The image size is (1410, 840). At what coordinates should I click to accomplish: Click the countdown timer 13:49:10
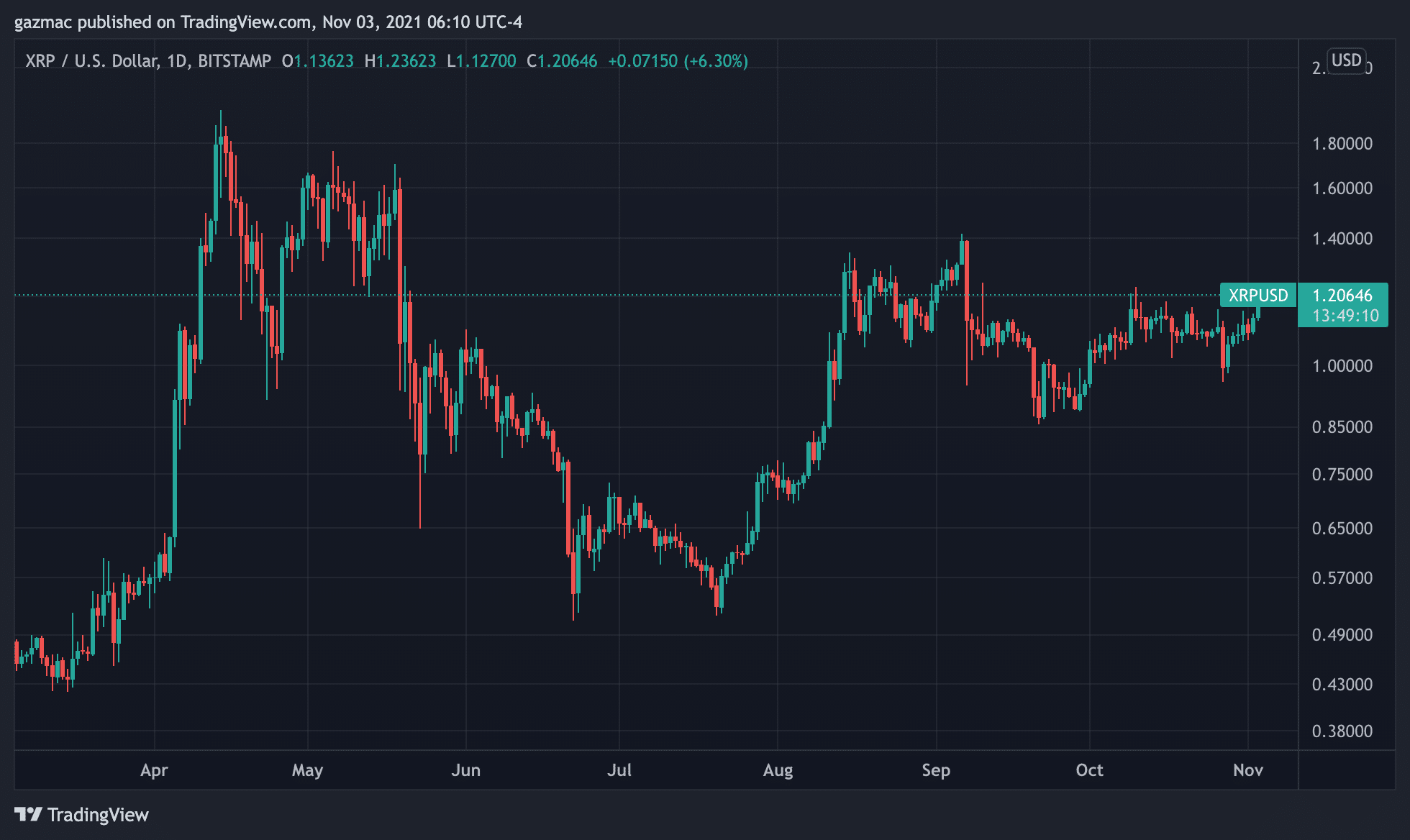coord(1345,316)
